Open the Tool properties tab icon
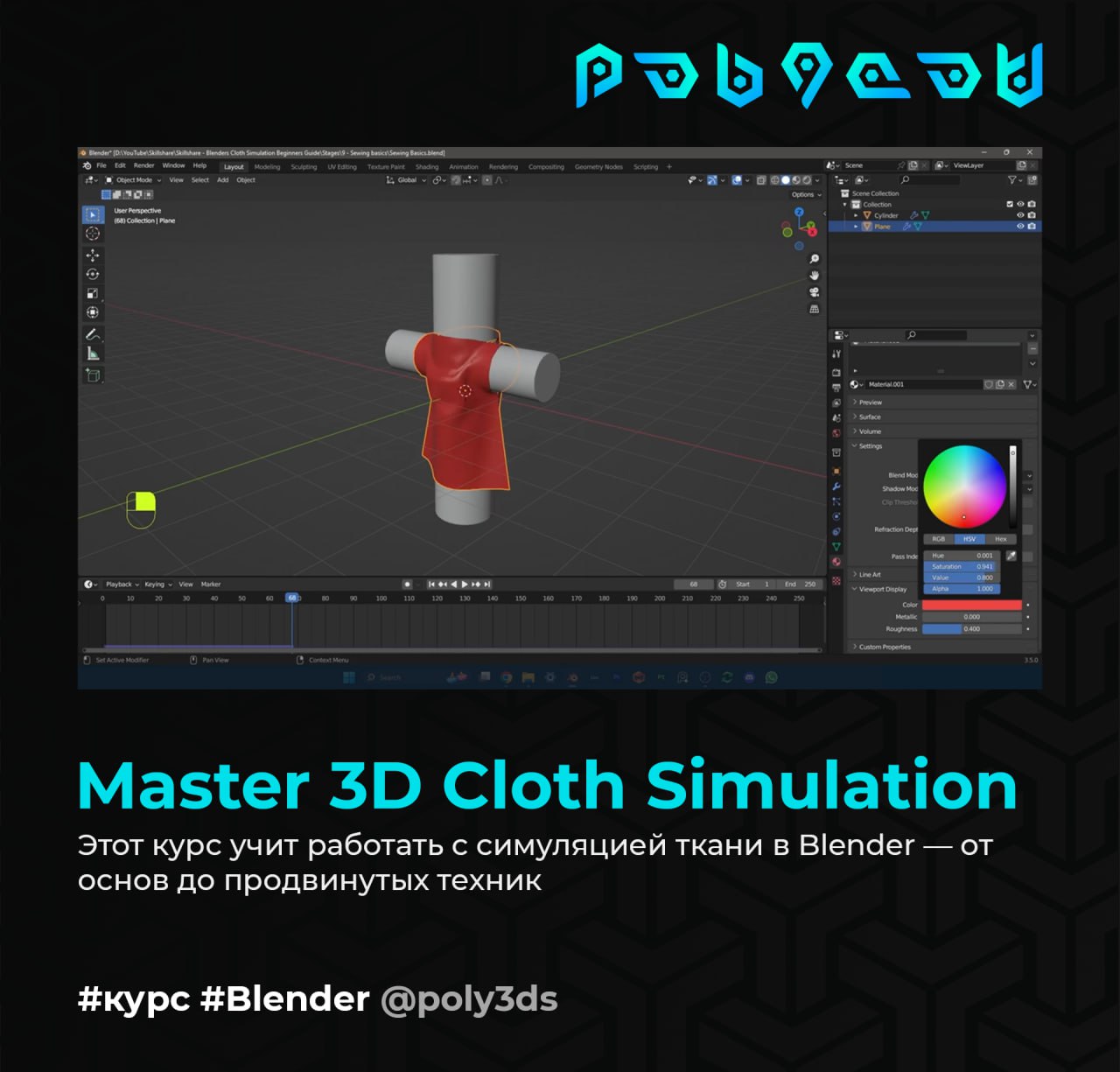 point(836,354)
